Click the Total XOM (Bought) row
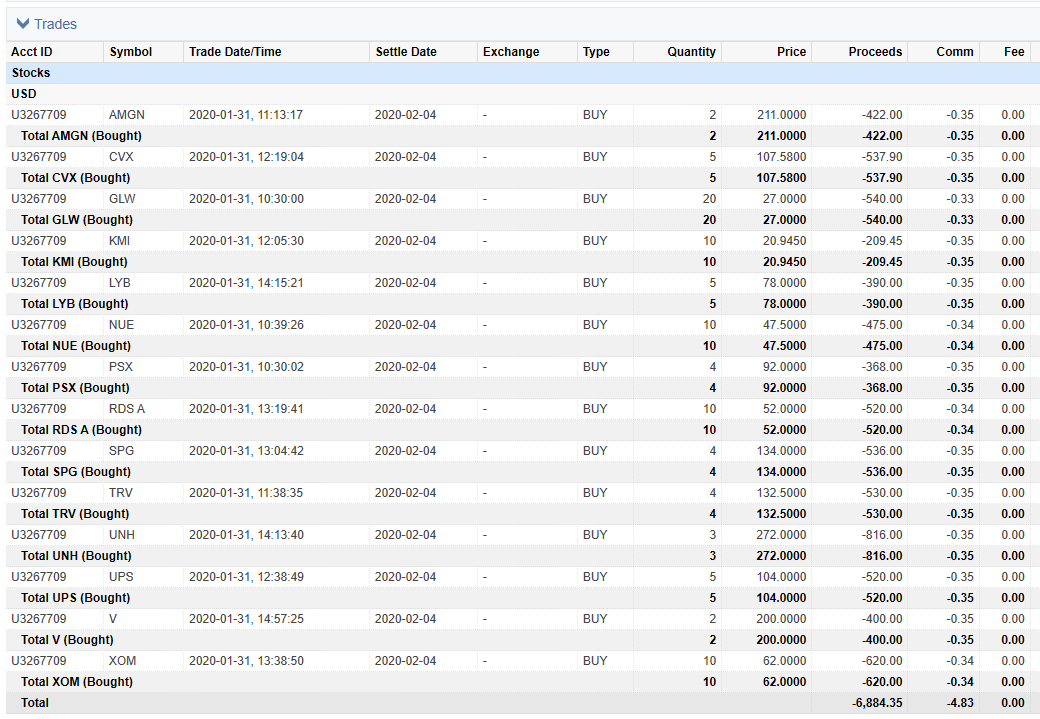 pyautogui.click(x=523, y=682)
